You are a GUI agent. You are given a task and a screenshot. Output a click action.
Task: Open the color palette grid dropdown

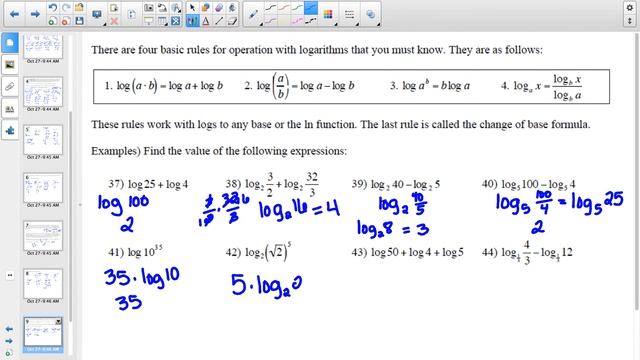pos(328,15)
